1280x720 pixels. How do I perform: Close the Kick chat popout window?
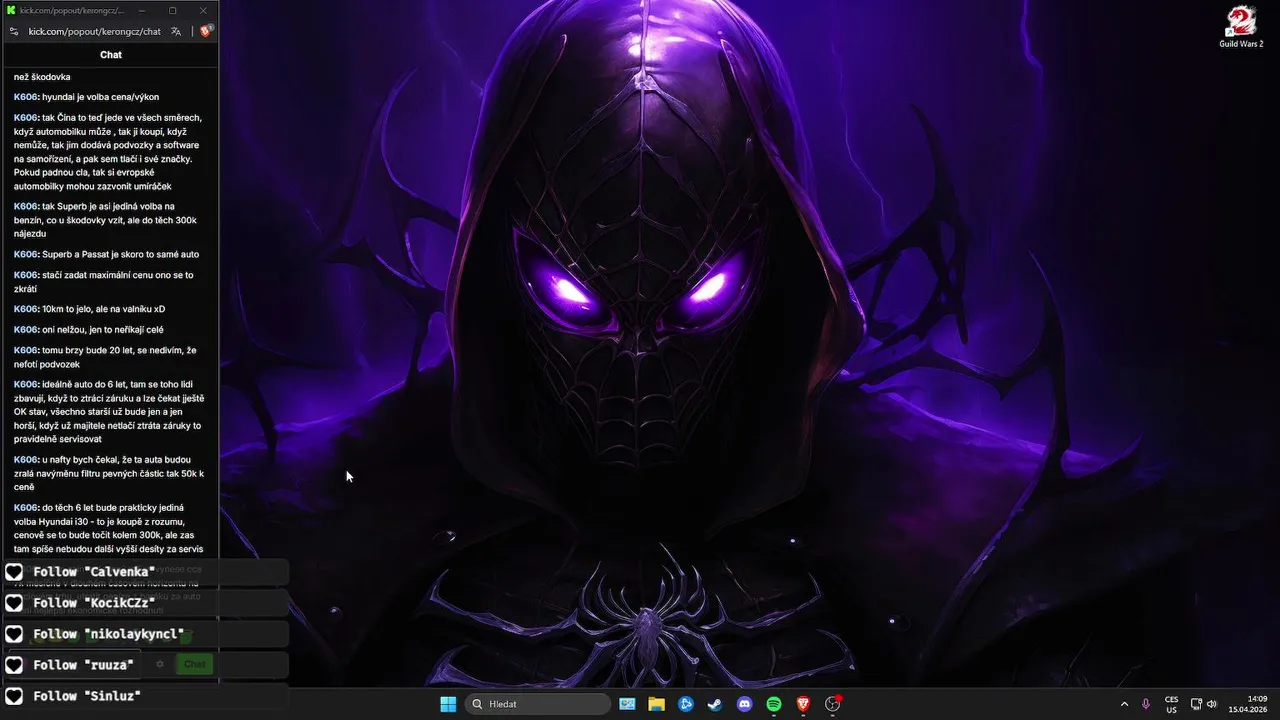pyautogui.click(x=203, y=10)
